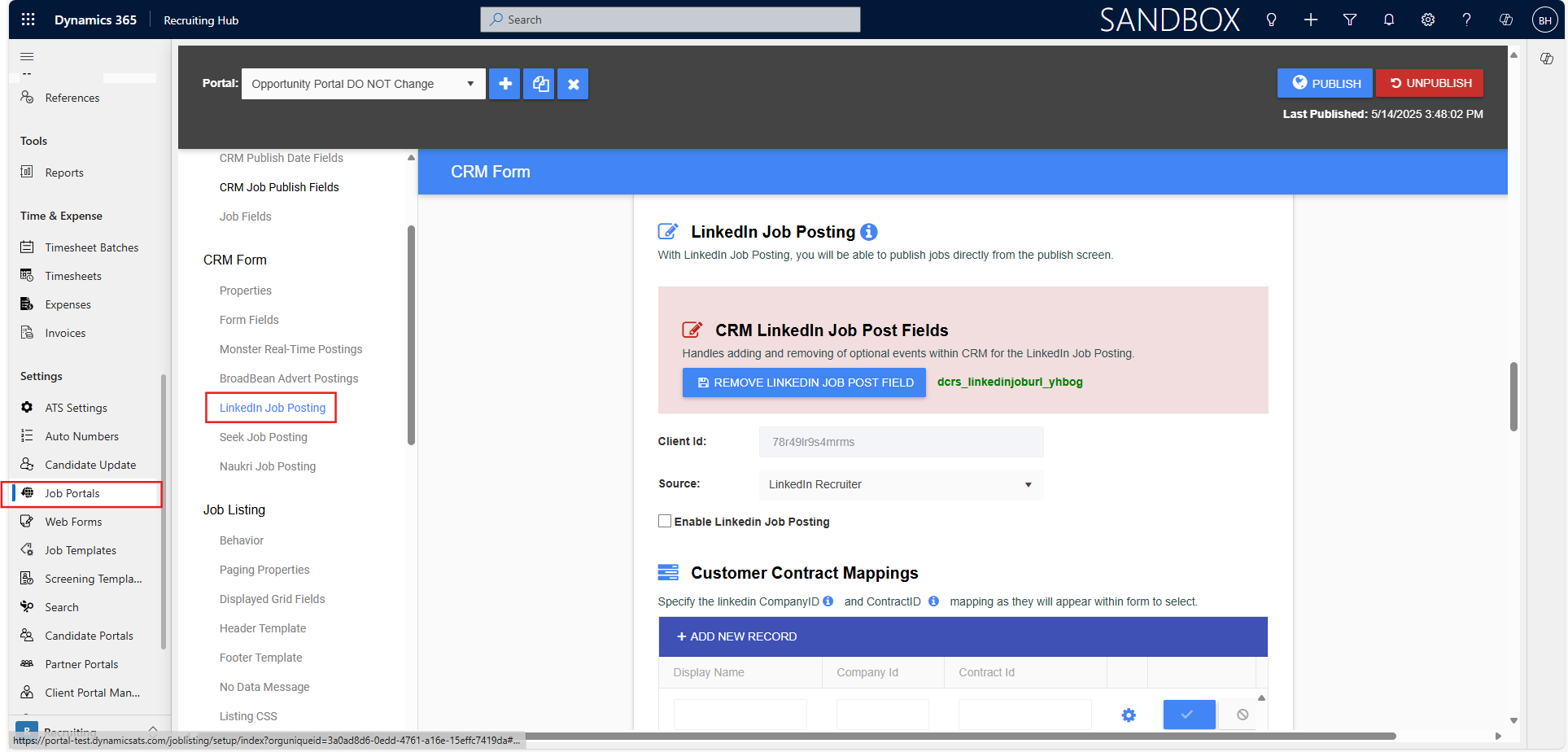Toggle the hamburger navigation menu

coord(27,56)
